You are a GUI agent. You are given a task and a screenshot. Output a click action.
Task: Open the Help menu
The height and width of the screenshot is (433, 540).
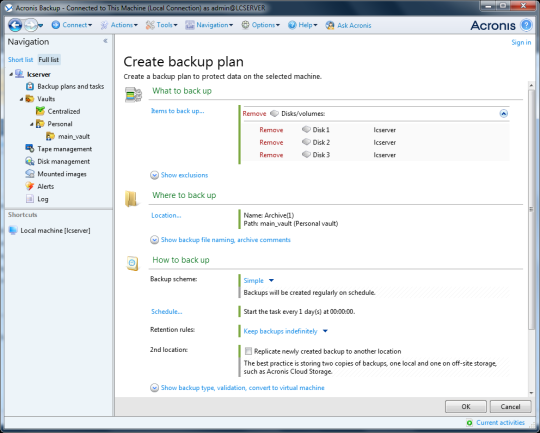[x=303, y=25]
